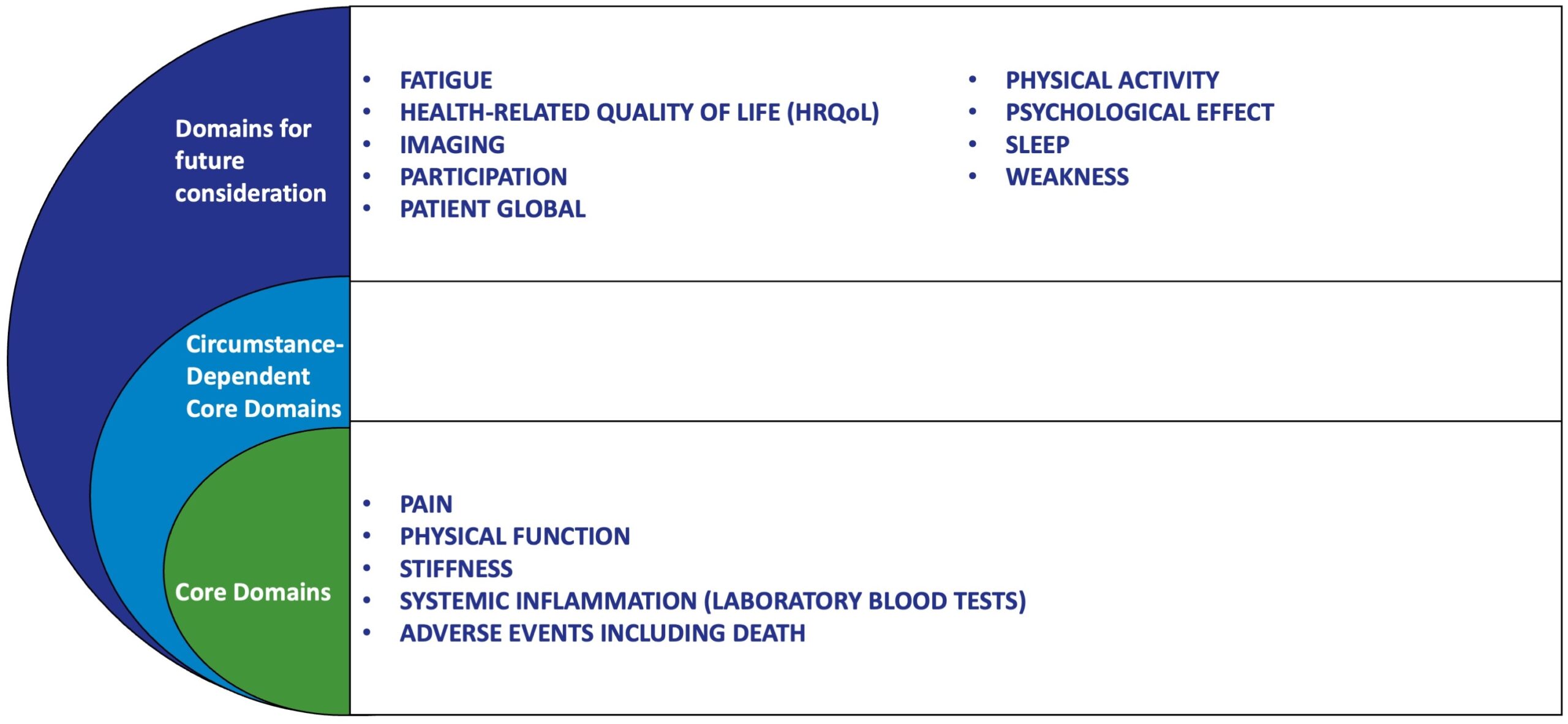
Task: Click the green 'Core Domains' label
Action: pos(252,592)
